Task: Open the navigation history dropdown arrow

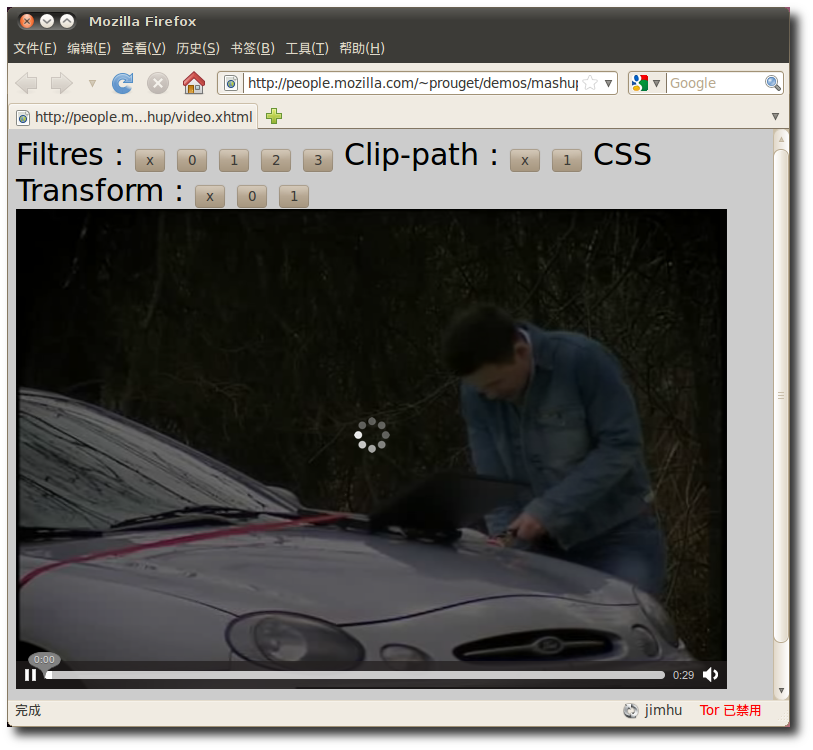Action: (x=92, y=83)
